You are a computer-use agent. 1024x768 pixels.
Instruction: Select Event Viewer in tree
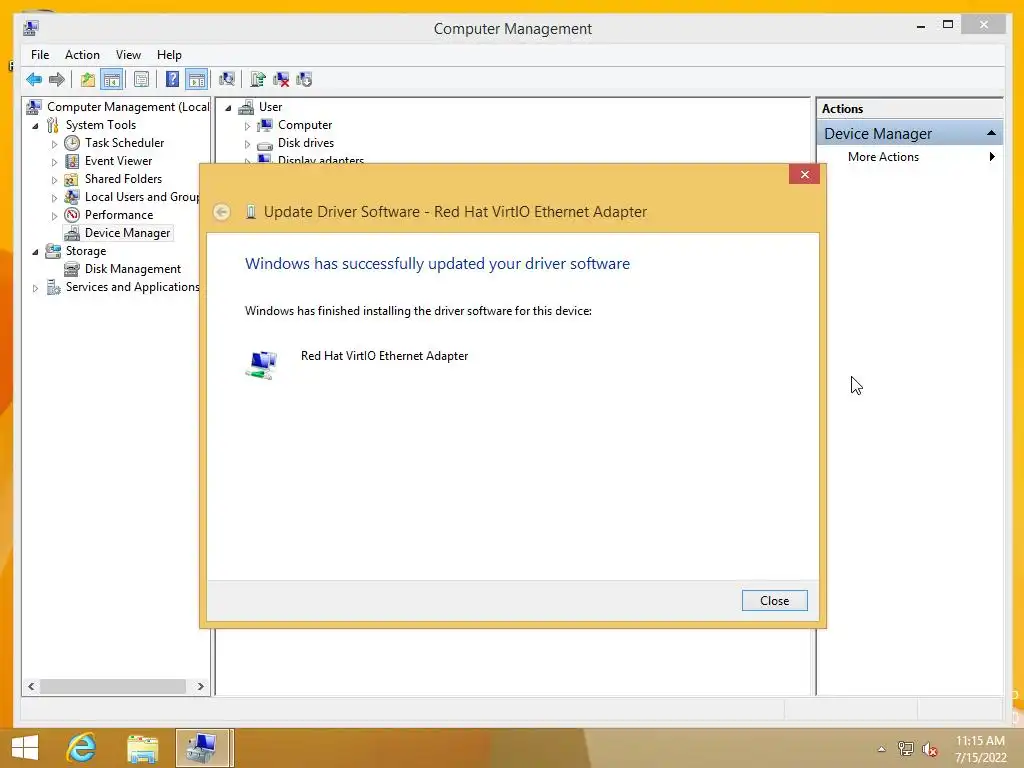click(118, 161)
